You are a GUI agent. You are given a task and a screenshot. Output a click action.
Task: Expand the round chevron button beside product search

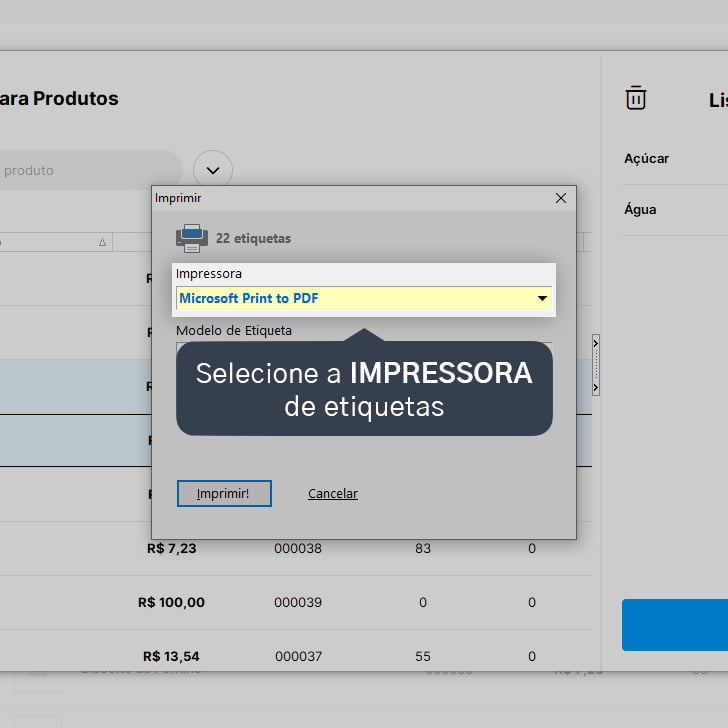coord(213,170)
